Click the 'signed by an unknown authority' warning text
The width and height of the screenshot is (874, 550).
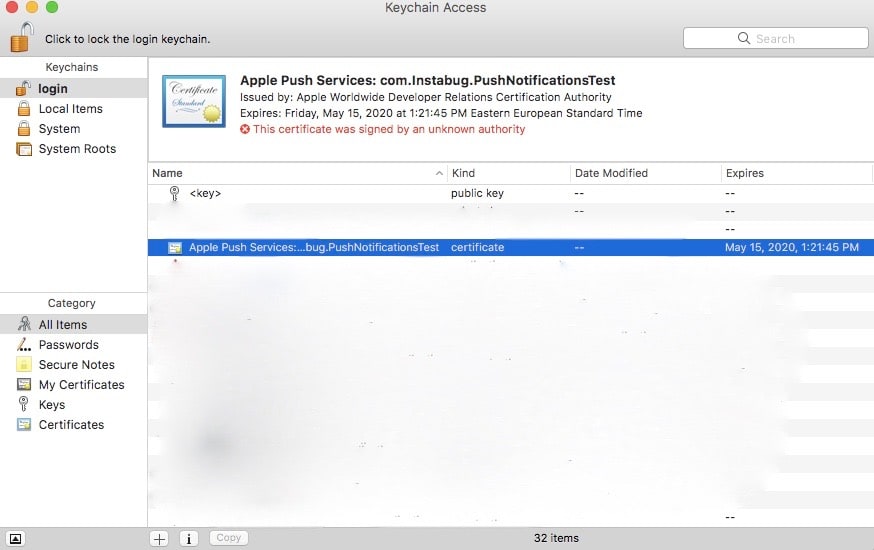pyautogui.click(x=389, y=129)
